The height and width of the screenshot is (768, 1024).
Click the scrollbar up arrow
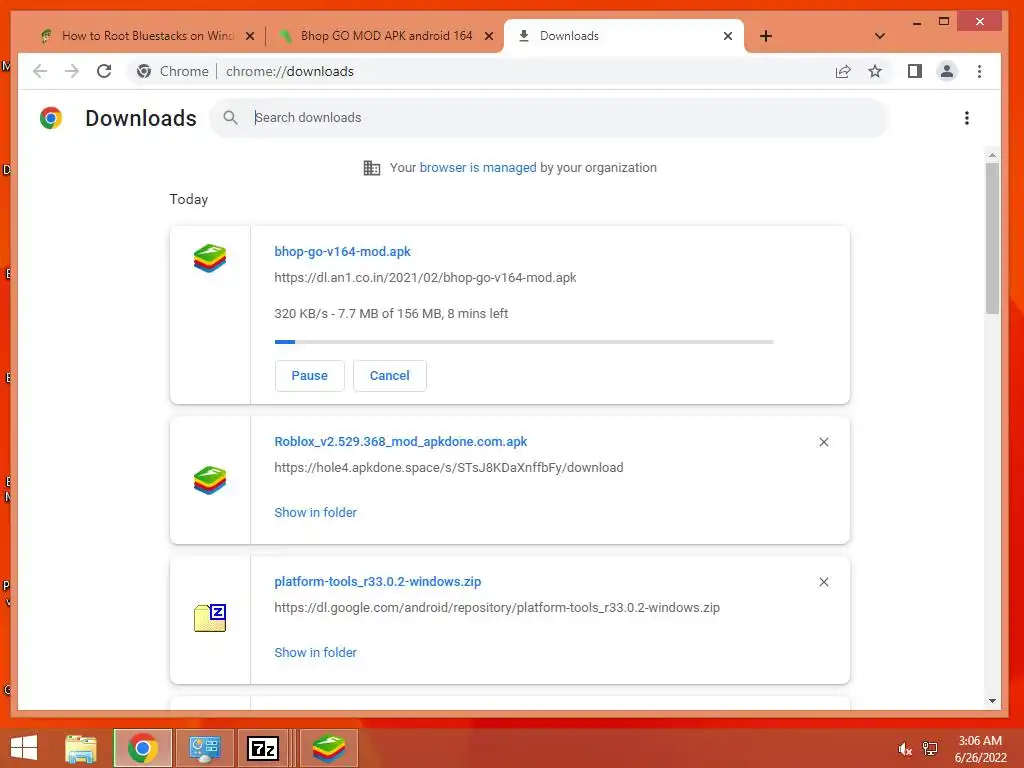pyautogui.click(x=992, y=155)
